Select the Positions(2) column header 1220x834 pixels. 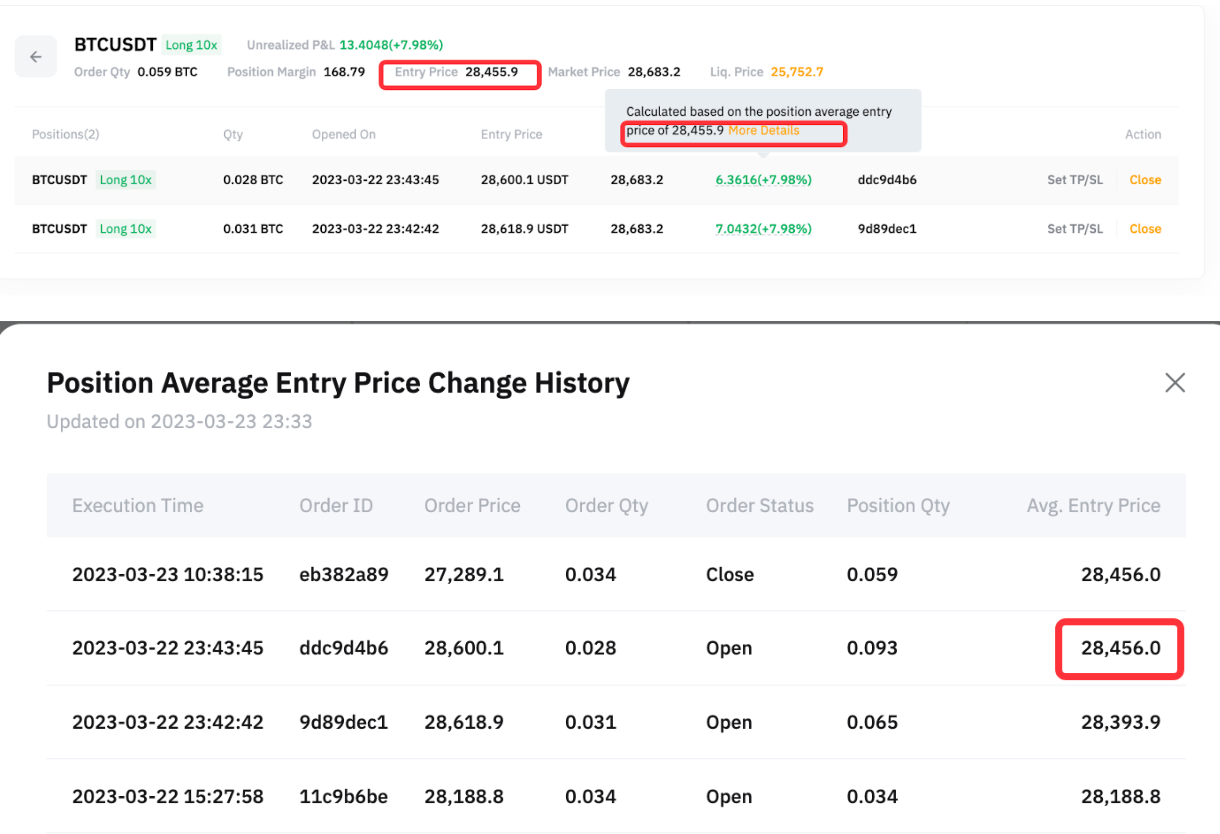[x=65, y=134]
